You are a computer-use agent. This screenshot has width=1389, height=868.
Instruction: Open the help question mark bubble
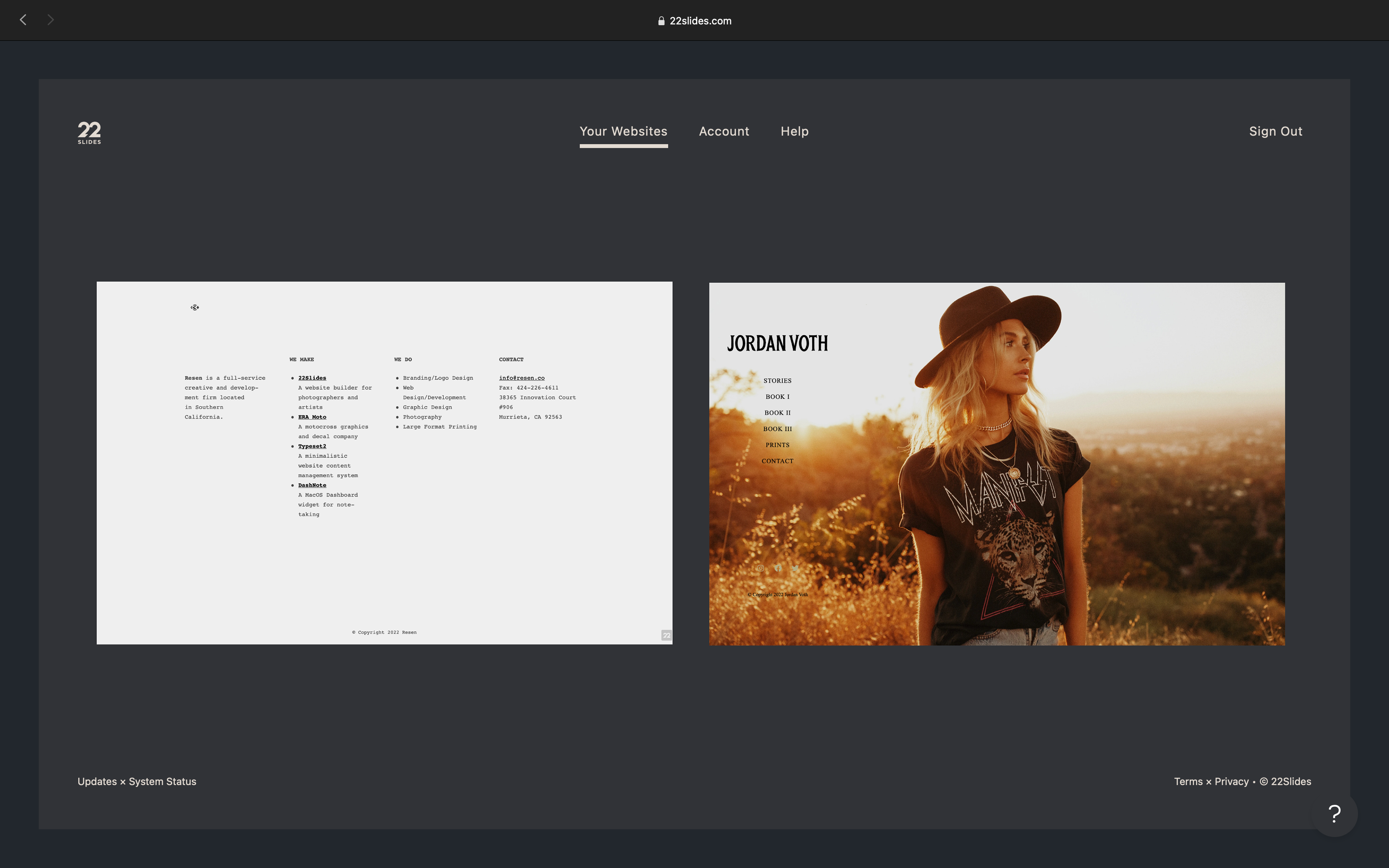[x=1334, y=813]
